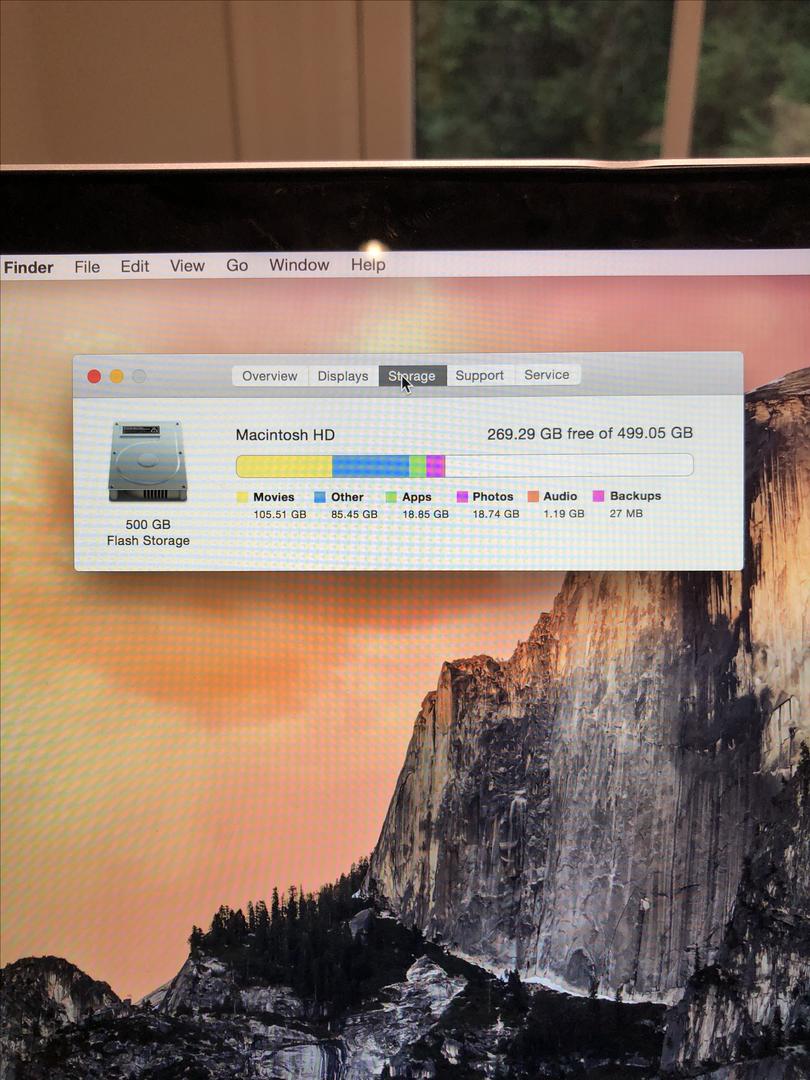This screenshot has height=1080, width=810.
Task: Click the 'Audio' legend label
Action: (560, 496)
